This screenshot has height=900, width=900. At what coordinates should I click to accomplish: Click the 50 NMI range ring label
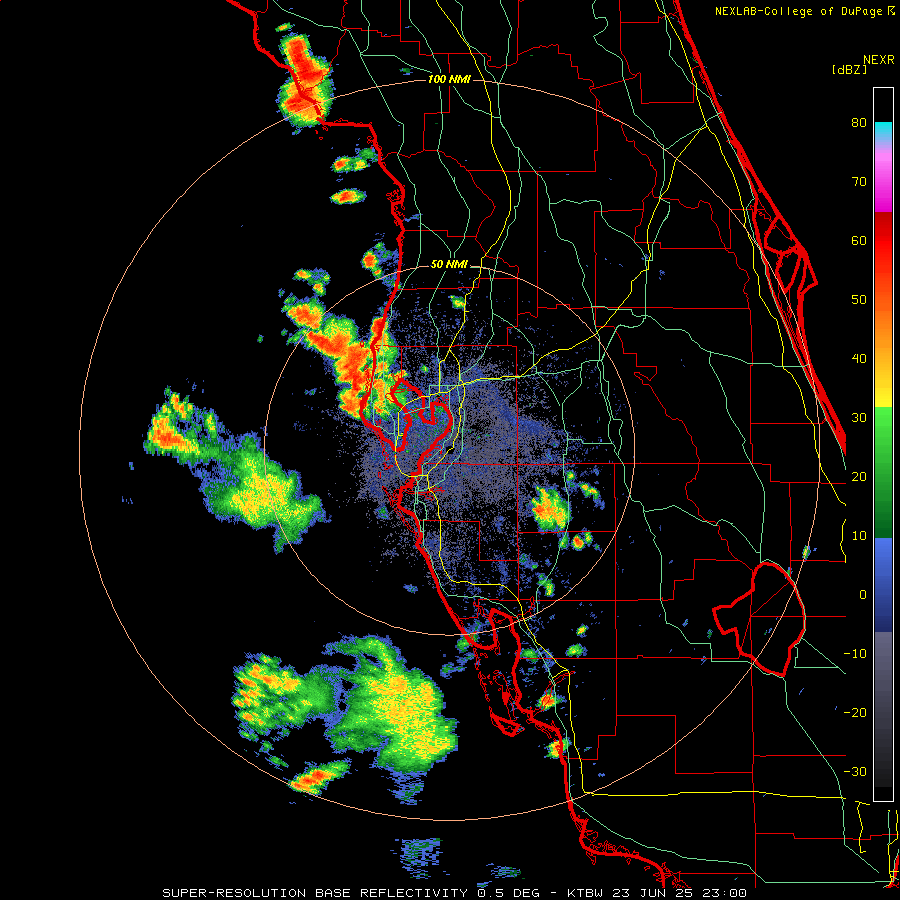[x=449, y=264]
